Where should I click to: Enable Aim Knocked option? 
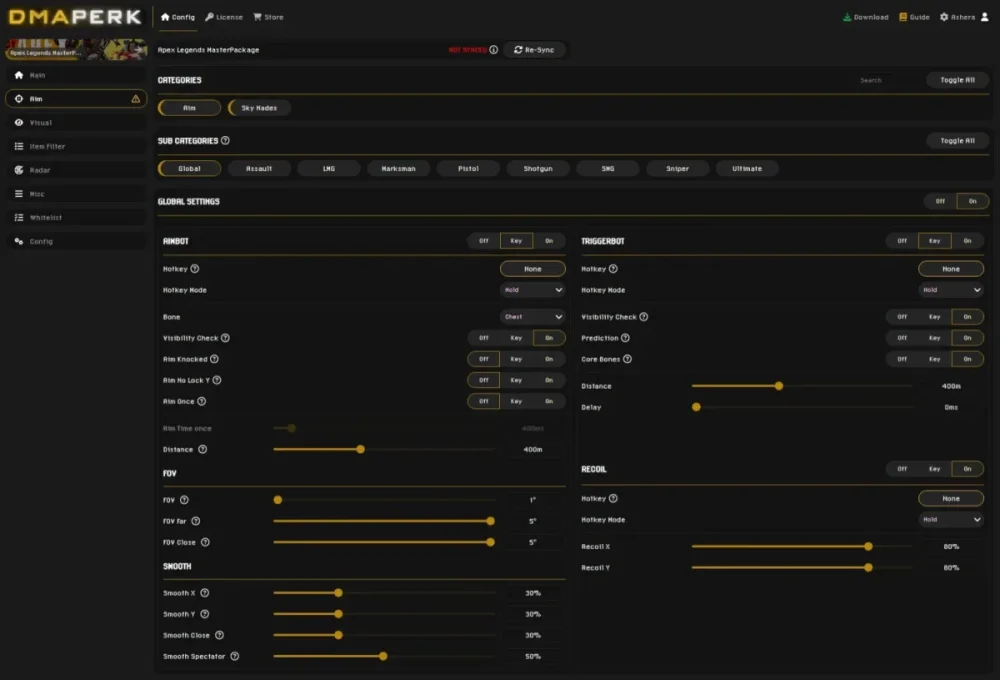(x=548, y=358)
